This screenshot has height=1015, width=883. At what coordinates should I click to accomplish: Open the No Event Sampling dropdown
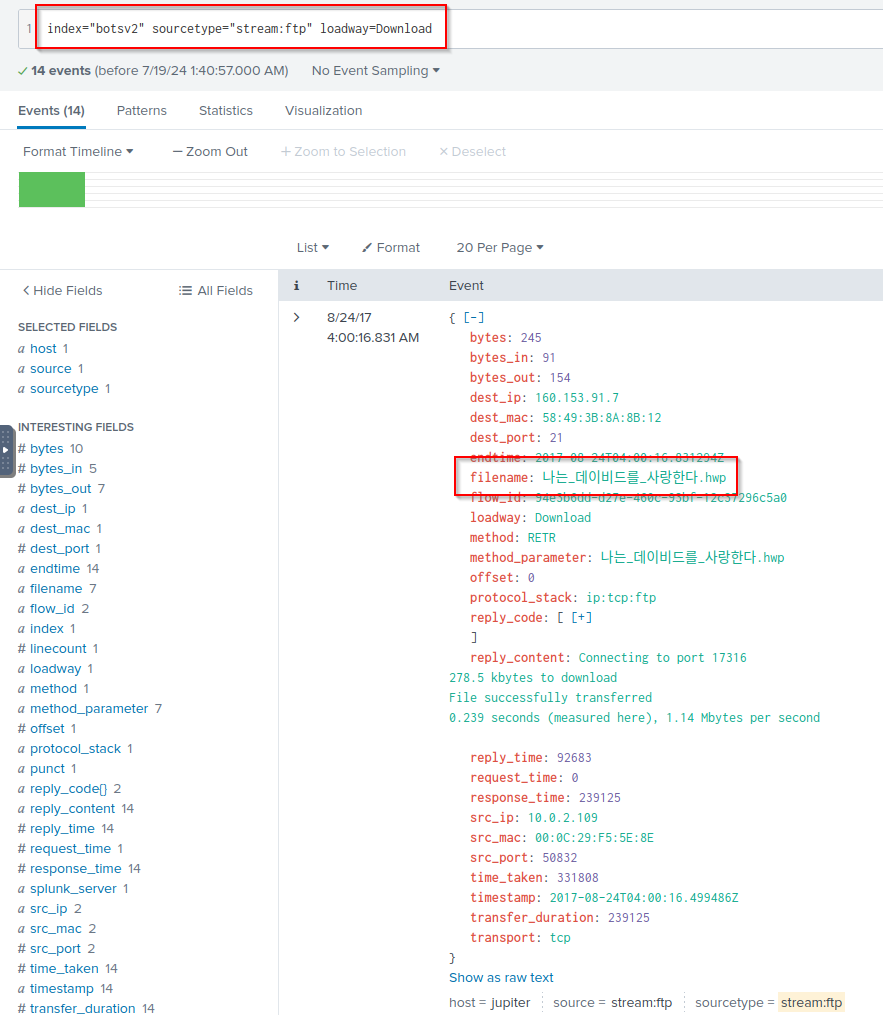[x=375, y=71]
